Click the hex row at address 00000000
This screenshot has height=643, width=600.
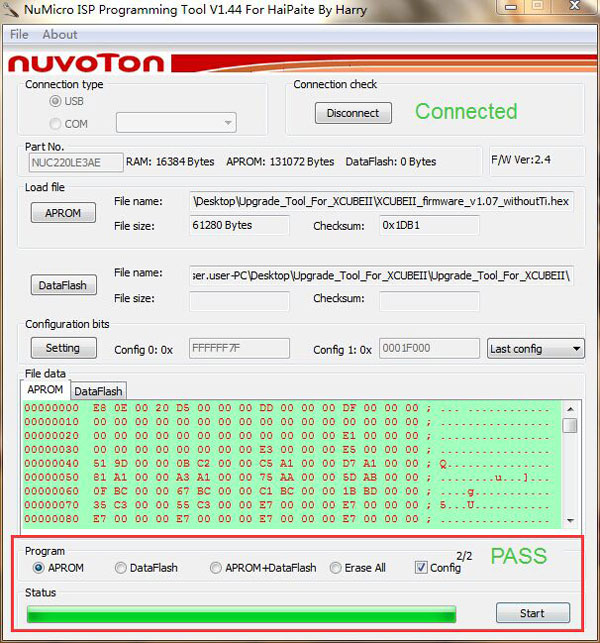pyautogui.click(x=287, y=408)
